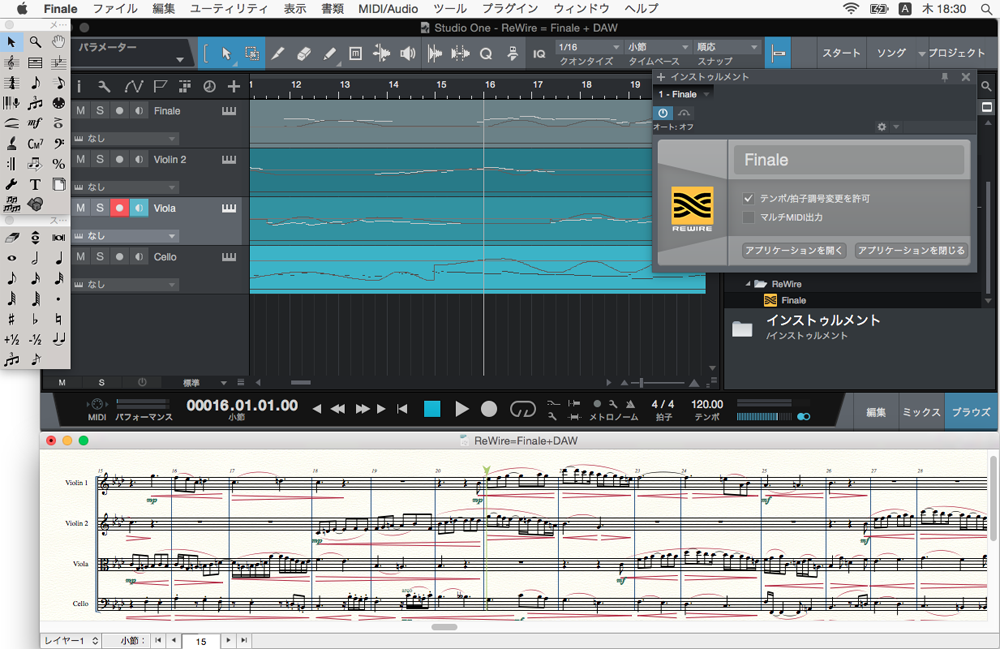
Task: Open the 編集 menu in menu bar
Action: pyautogui.click(x=164, y=9)
